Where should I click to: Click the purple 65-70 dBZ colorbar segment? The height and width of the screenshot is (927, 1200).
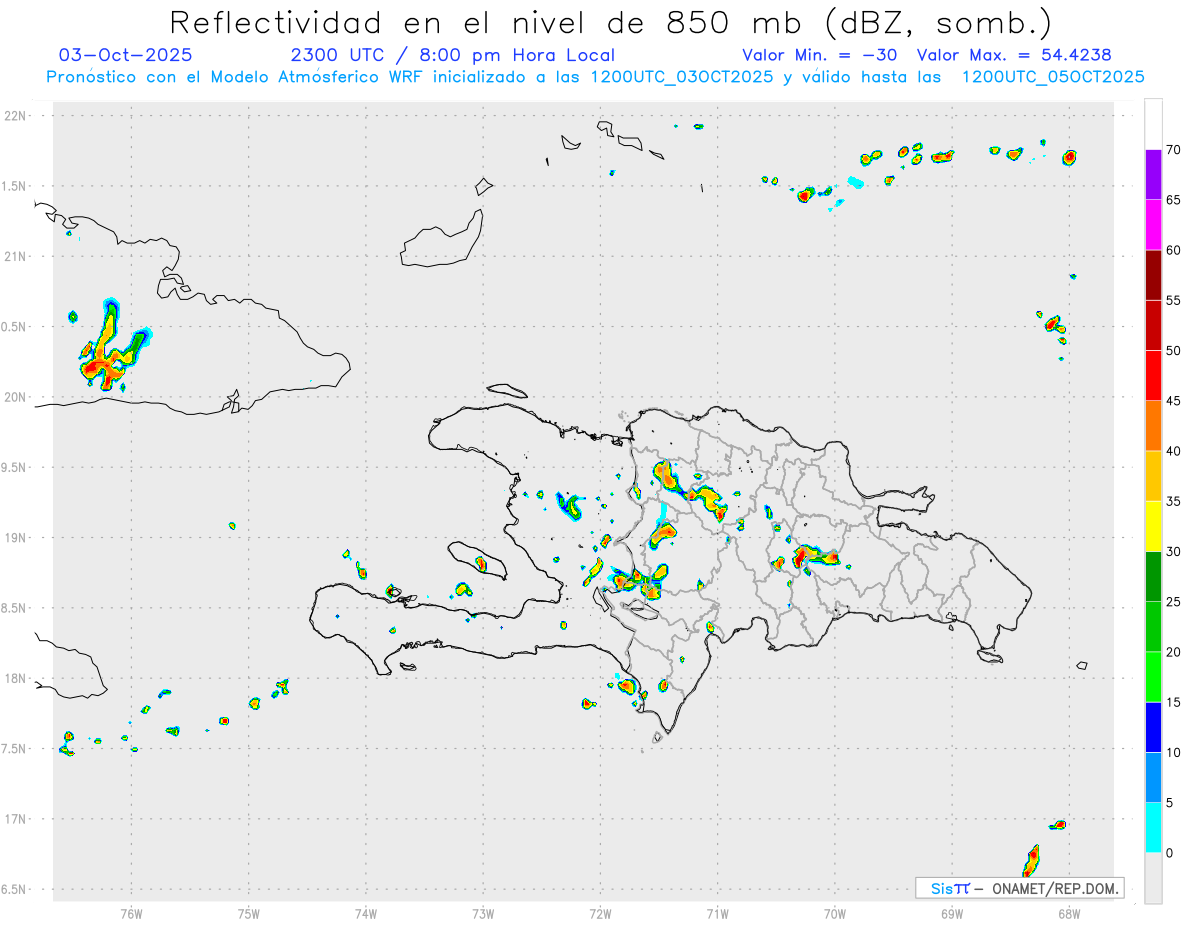[1153, 175]
